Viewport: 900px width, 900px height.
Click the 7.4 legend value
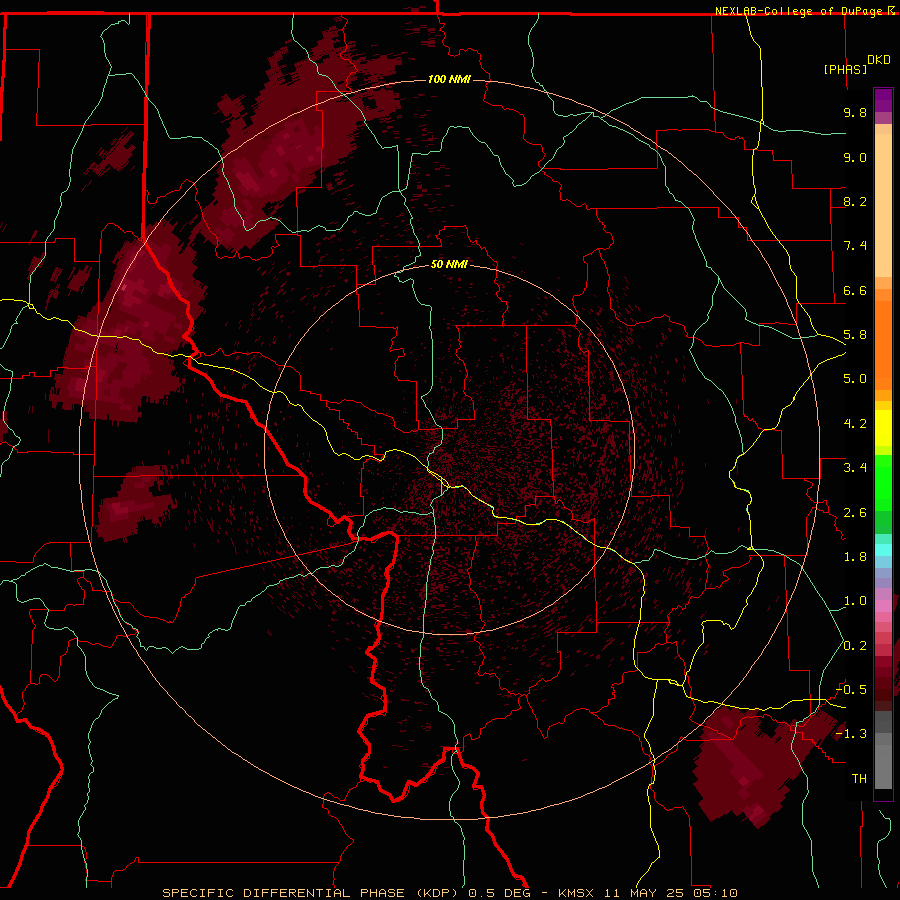pyautogui.click(x=855, y=246)
